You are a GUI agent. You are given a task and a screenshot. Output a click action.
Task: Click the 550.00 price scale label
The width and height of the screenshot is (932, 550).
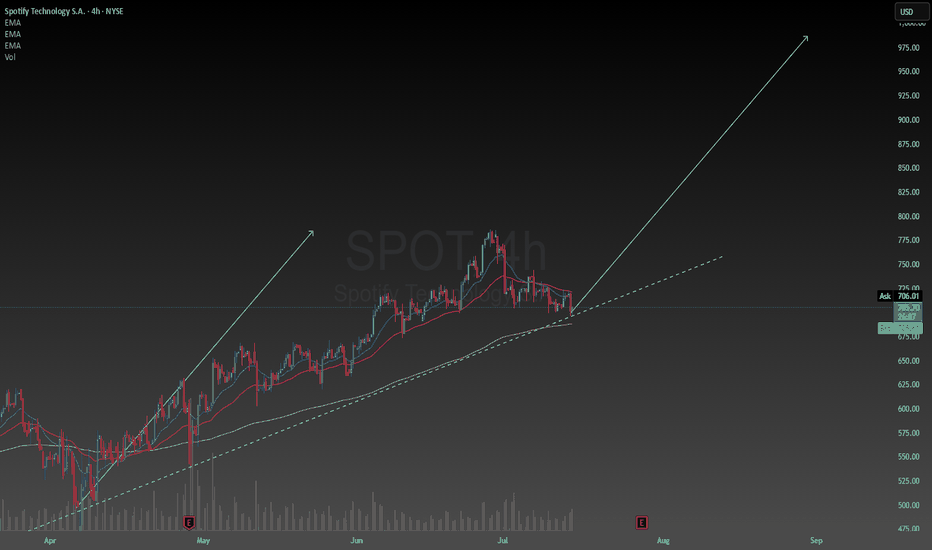point(908,457)
